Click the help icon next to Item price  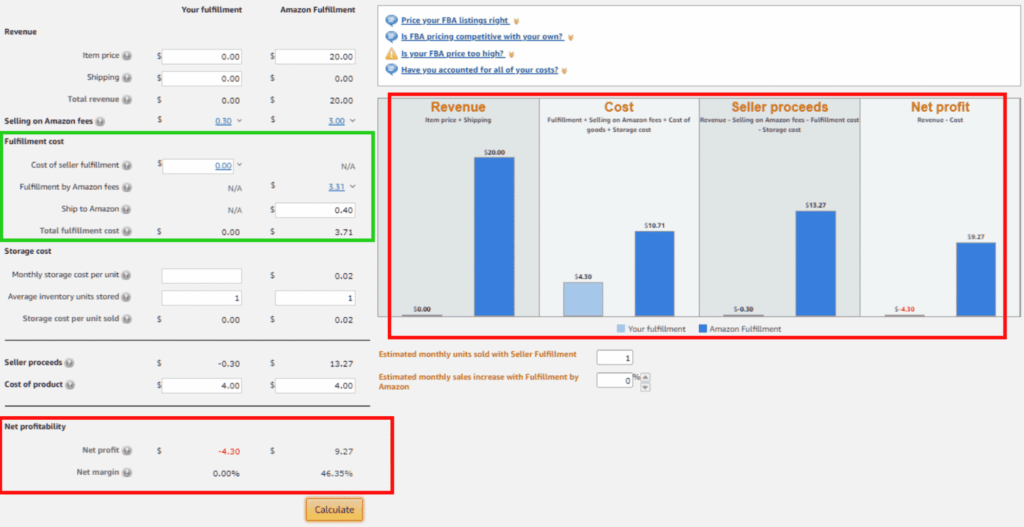pos(127,56)
